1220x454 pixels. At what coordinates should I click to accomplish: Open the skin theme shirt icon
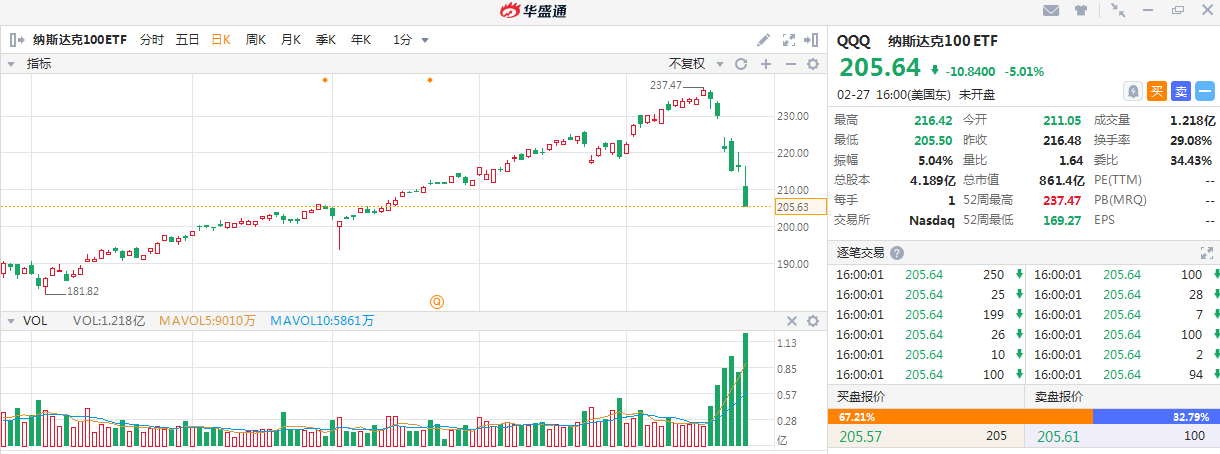(x=1081, y=11)
